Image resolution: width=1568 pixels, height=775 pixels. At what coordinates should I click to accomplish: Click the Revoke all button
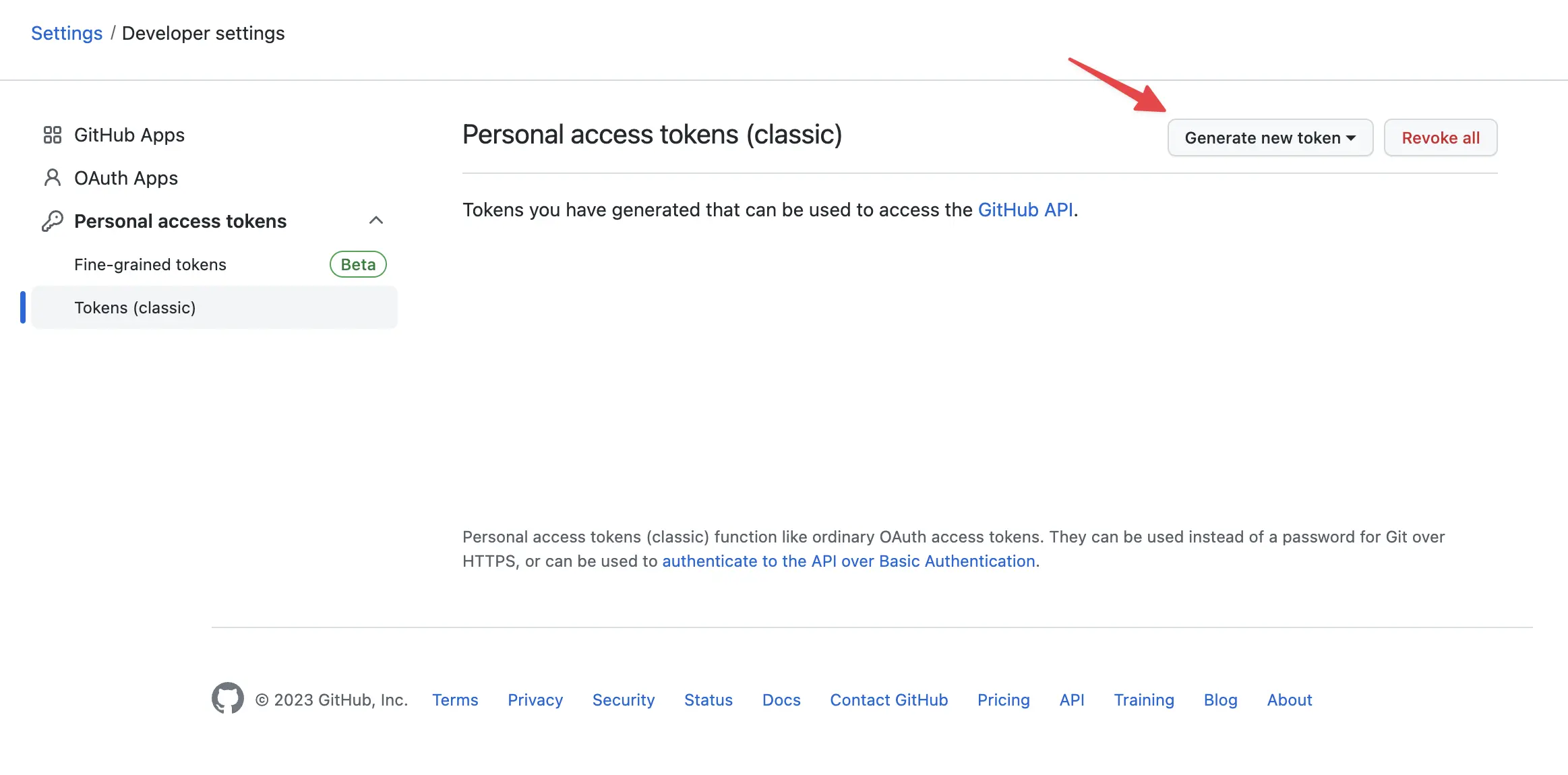[x=1441, y=137]
